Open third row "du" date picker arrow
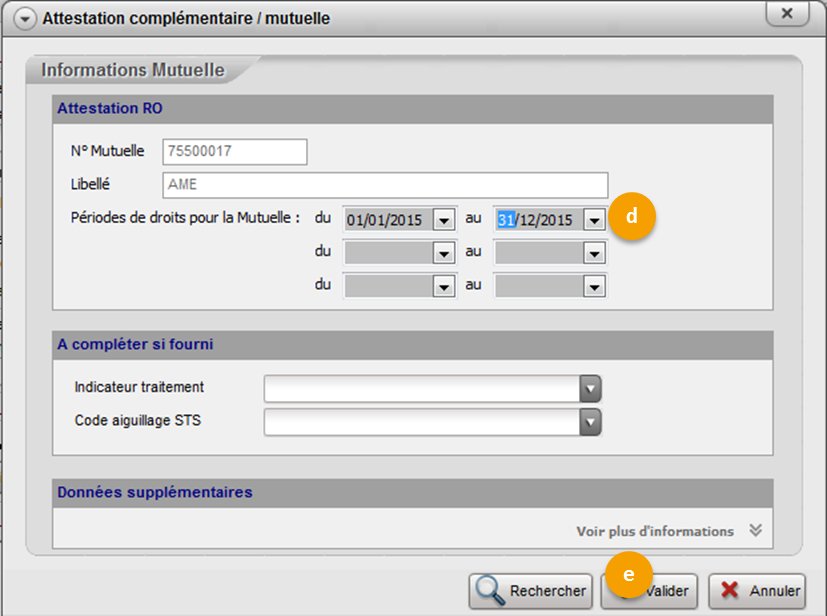 (444, 287)
